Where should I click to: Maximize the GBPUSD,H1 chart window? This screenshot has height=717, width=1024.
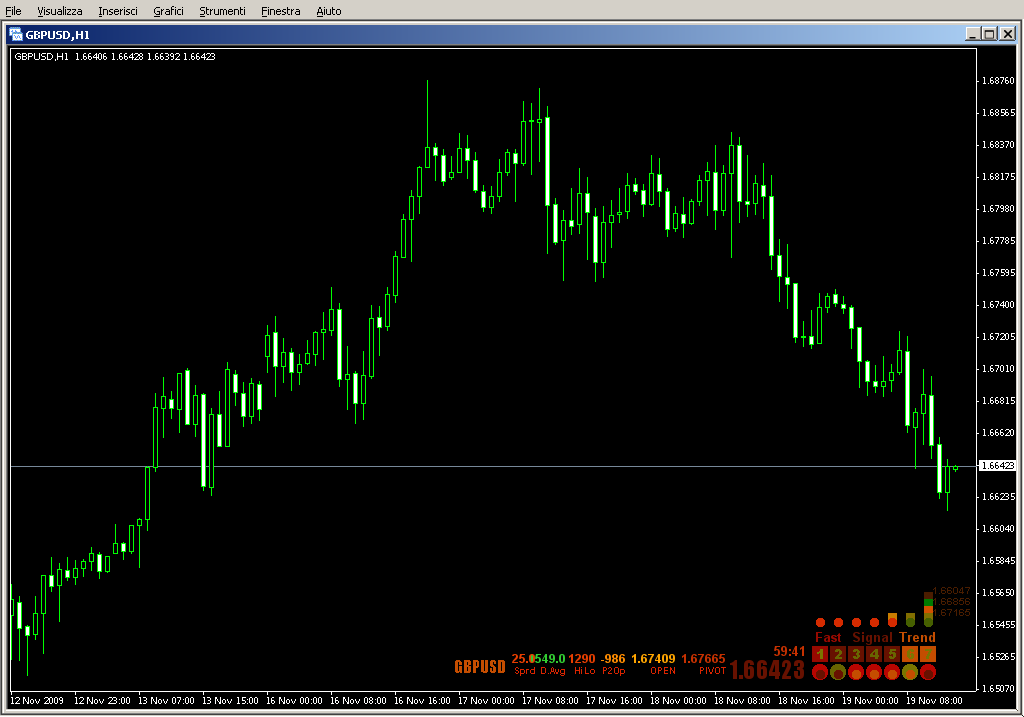point(989,34)
